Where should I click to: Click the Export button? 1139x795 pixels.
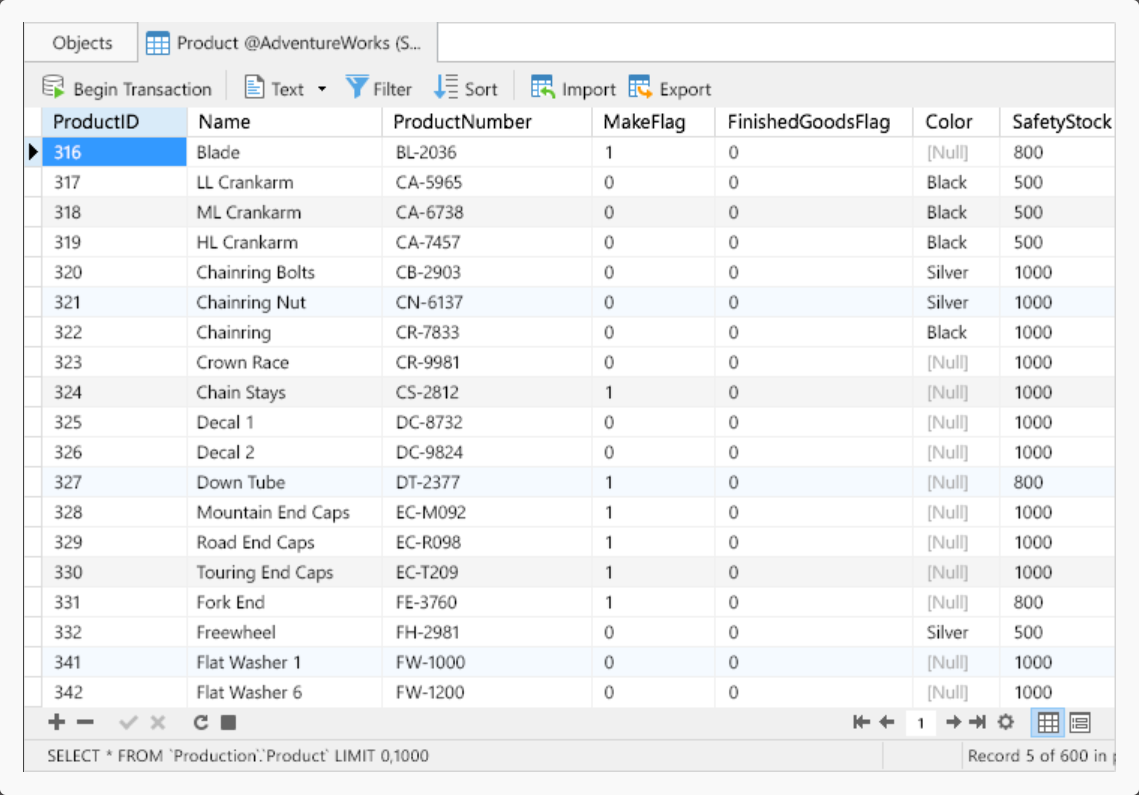(x=670, y=89)
